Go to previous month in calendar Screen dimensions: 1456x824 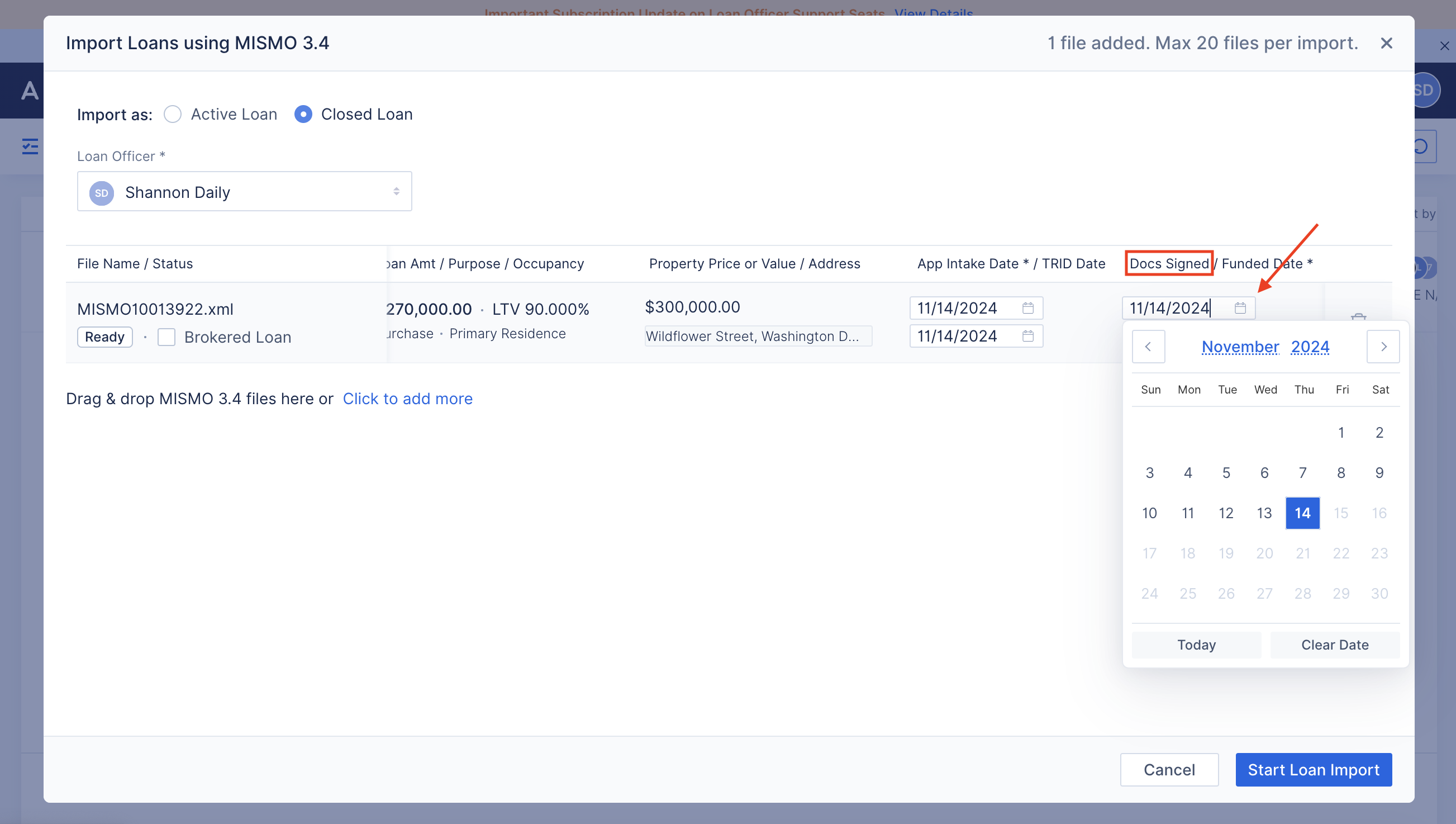click(1148, 347)
